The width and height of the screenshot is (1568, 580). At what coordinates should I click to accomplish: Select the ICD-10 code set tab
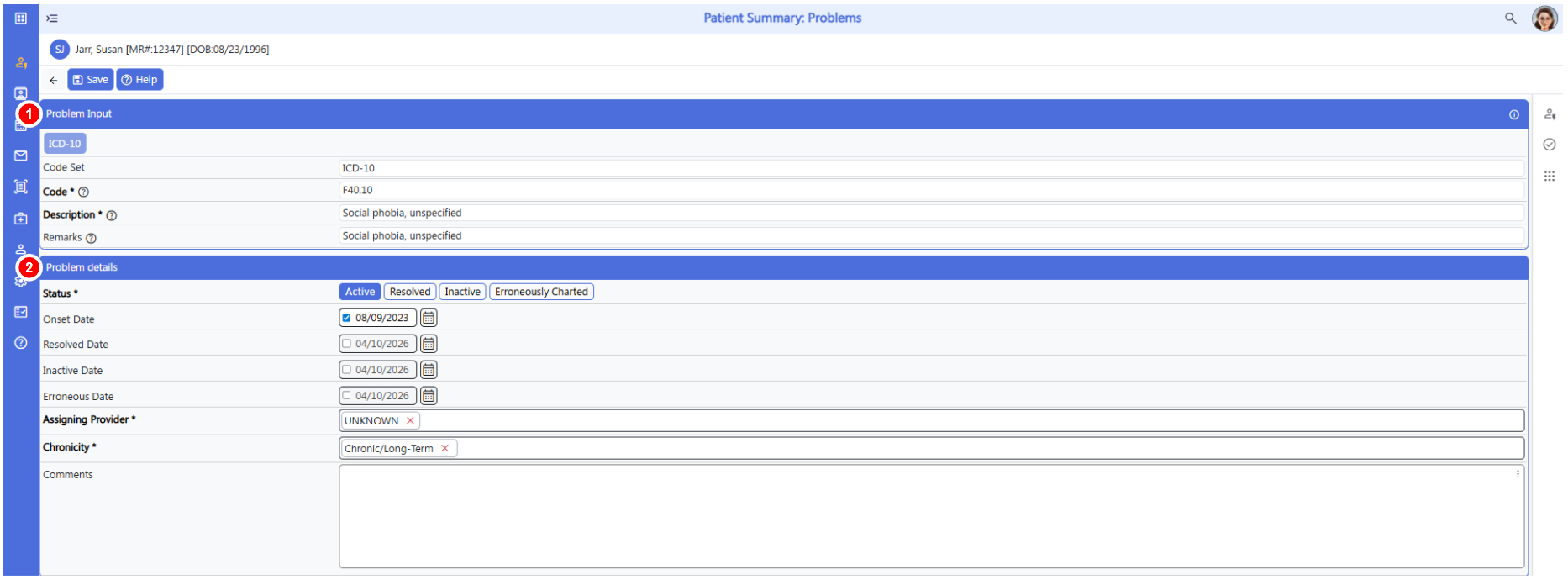tap(65, 144)
